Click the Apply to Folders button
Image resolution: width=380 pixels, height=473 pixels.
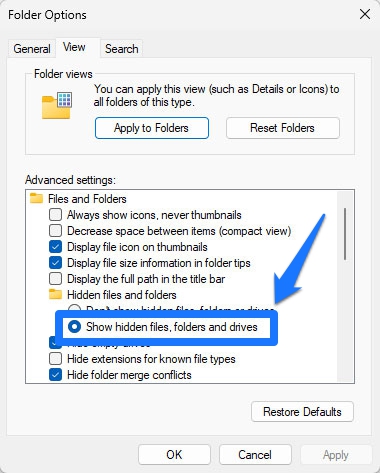coord(152,128)
